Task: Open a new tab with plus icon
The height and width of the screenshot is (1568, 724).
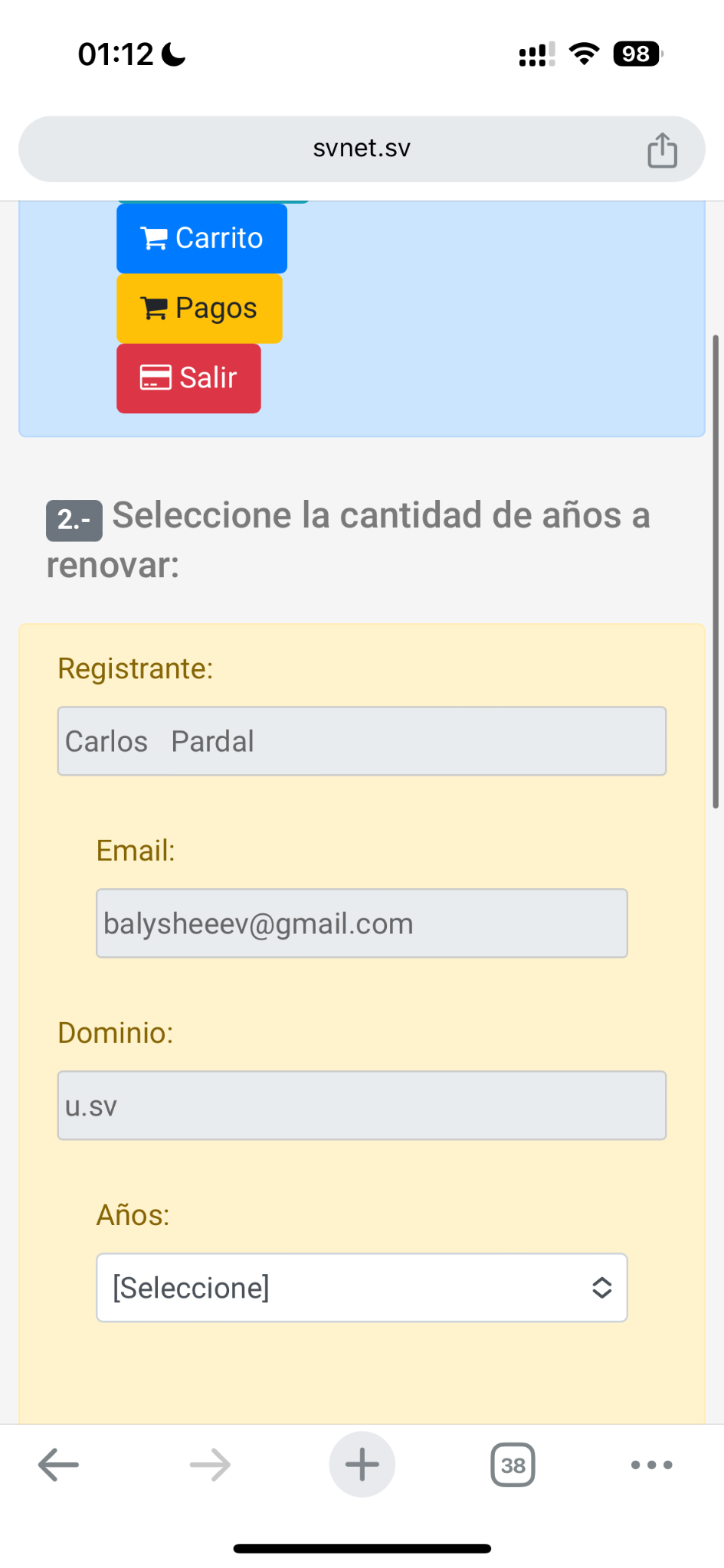Action: point(362,1465)
